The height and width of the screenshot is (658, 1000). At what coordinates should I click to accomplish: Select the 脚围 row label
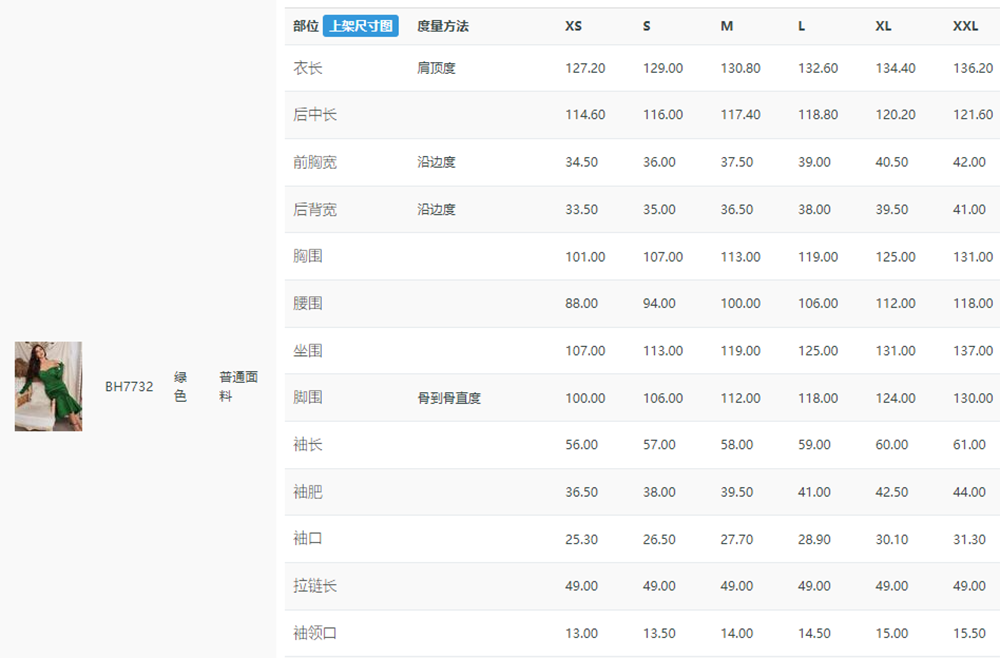[307, 397]
